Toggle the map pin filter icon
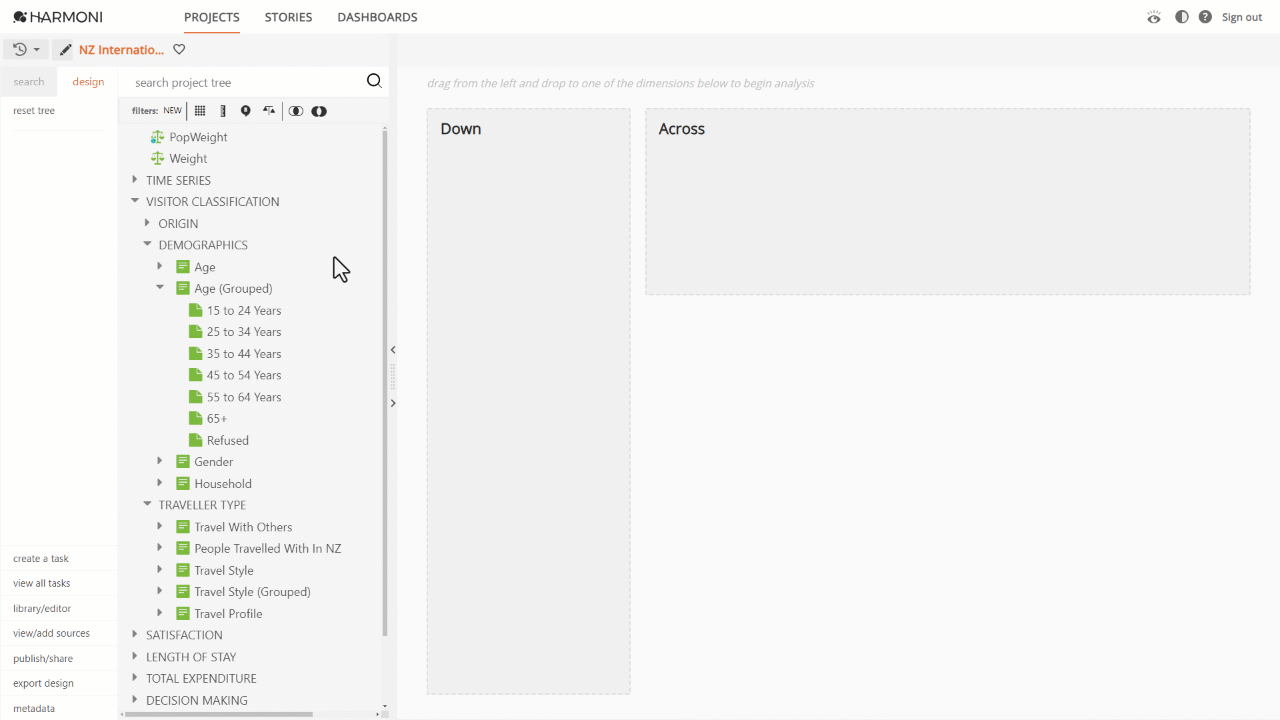This screenshot has width=1280, height=720. (245, 111)
